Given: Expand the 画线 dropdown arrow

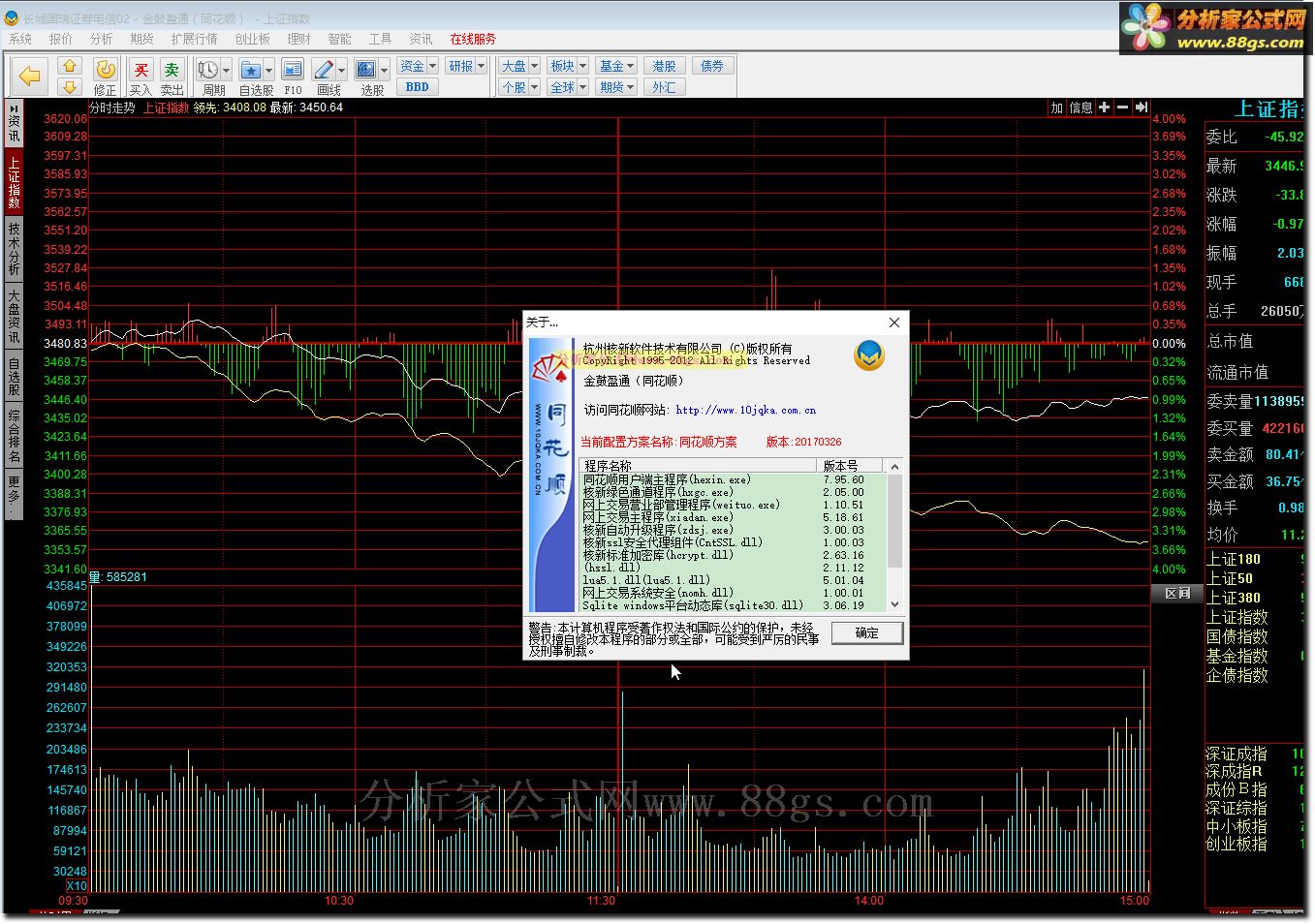Looking at the screenshot, I should [x=341, y=70].
